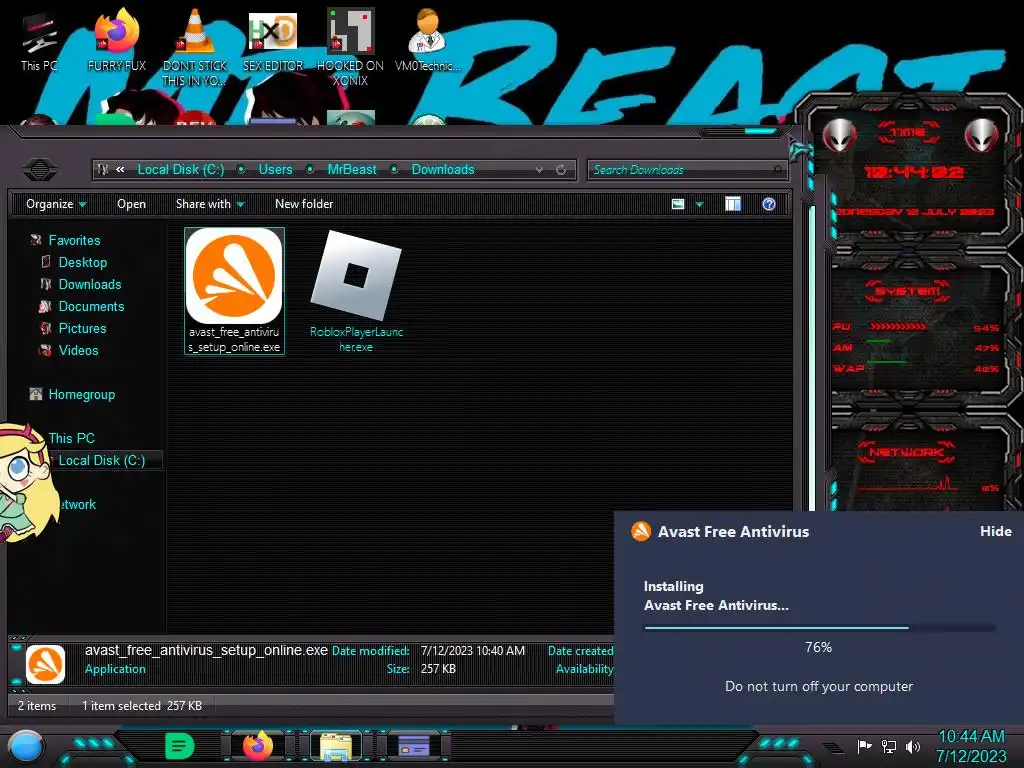Viewport: 1024px width, 768px height.
Task: Open Downloads in navigation pane
Action: [90, 285]
